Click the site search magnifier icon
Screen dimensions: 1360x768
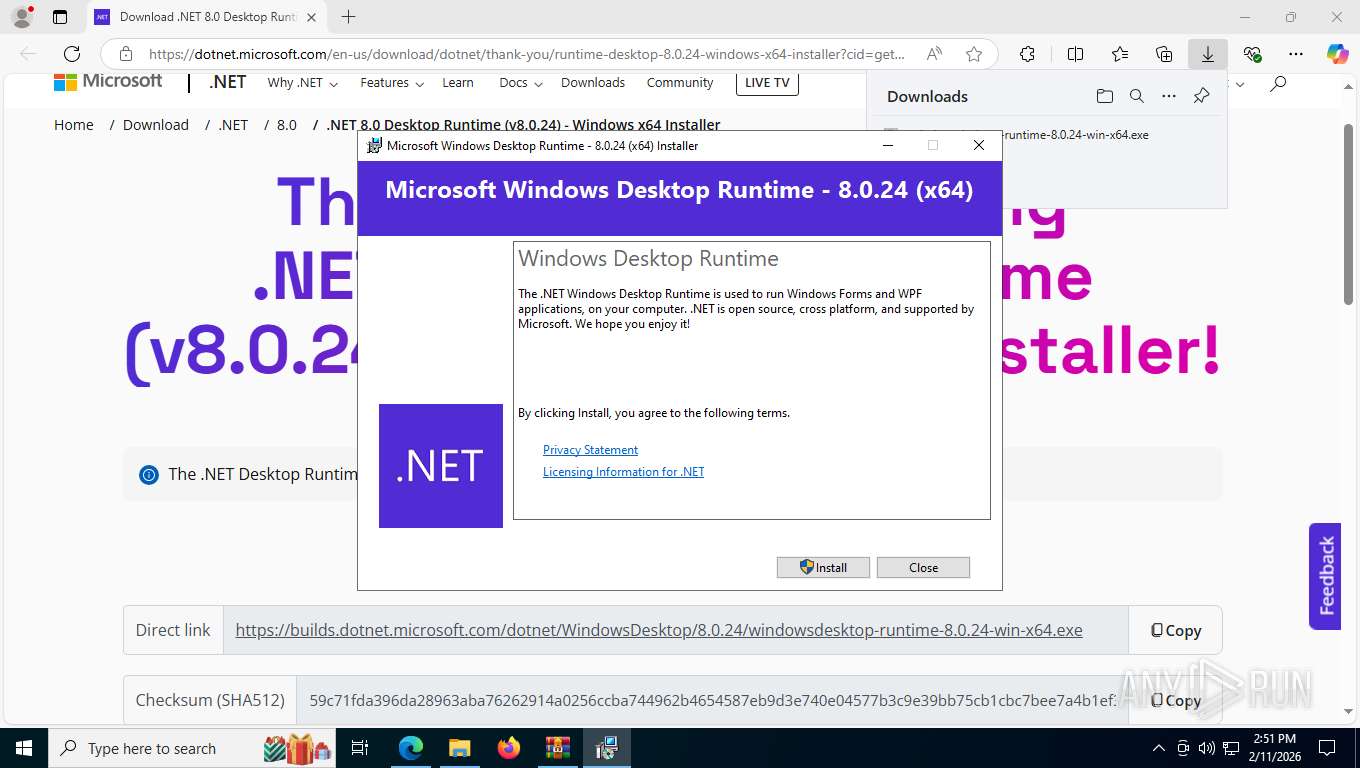(x=1277, y=84)
